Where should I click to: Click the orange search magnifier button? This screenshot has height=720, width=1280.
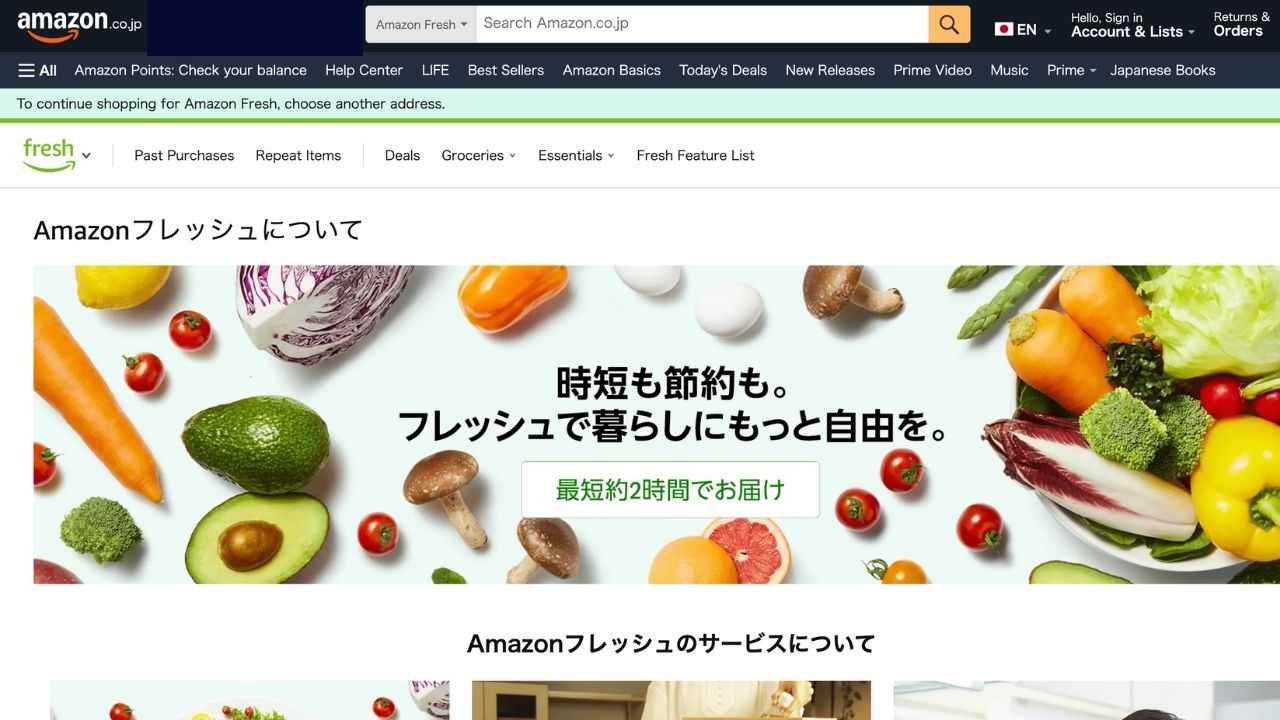click(x=949, y=24)
